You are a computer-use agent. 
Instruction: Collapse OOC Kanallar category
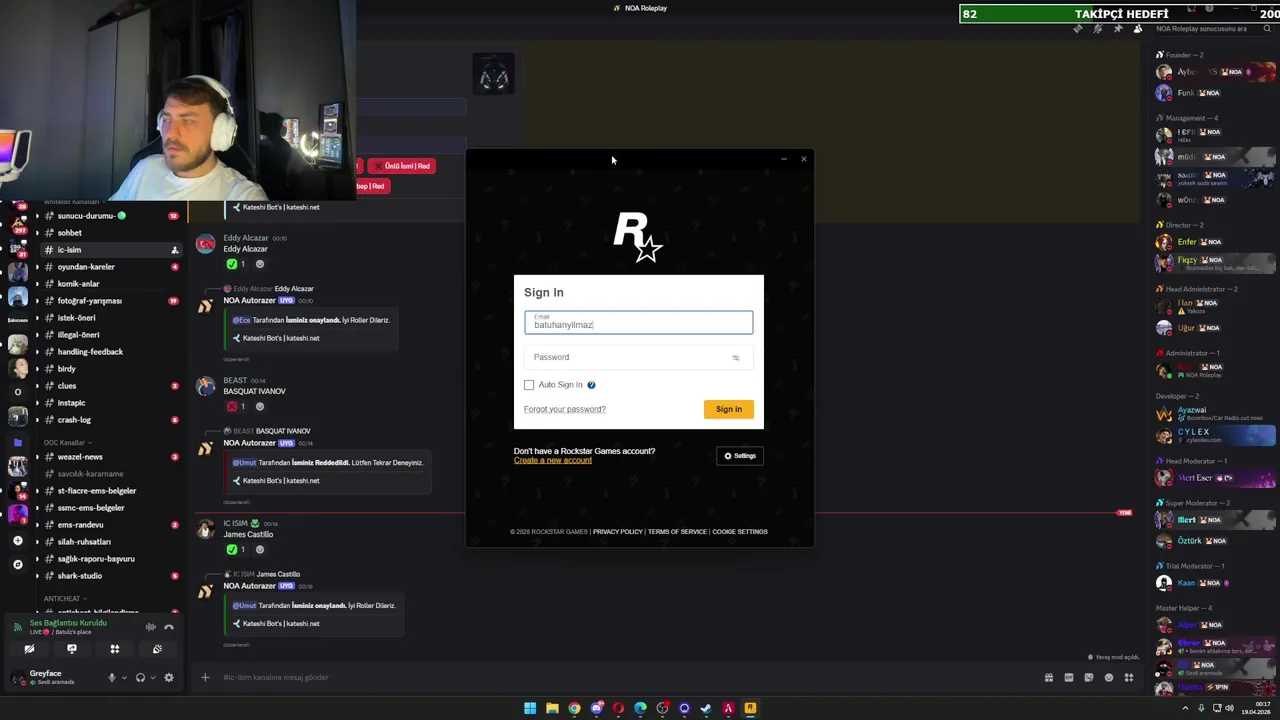tap(66, 442)
